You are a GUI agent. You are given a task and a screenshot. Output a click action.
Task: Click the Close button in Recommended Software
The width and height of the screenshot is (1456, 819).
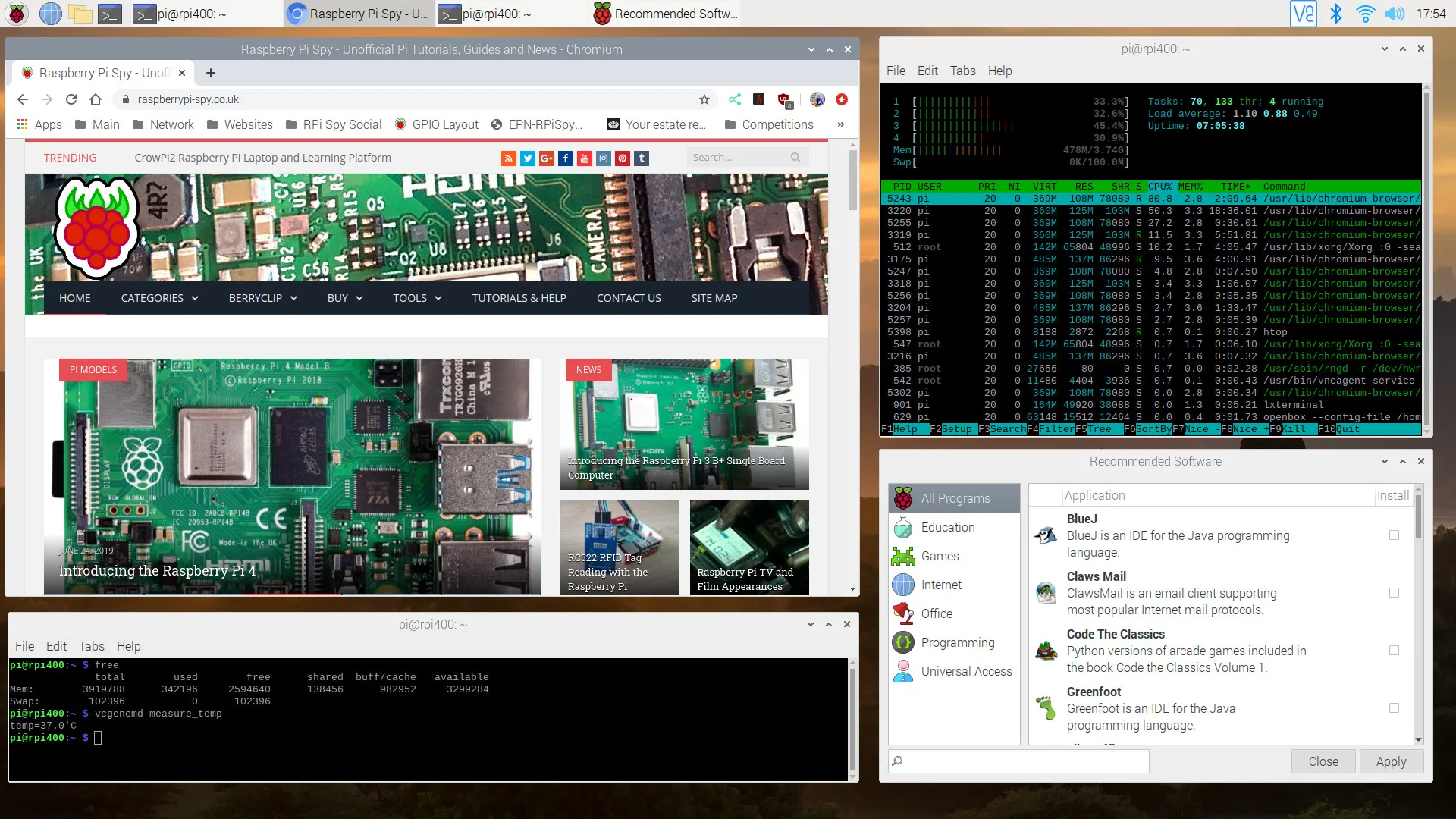click(1323, 762)
